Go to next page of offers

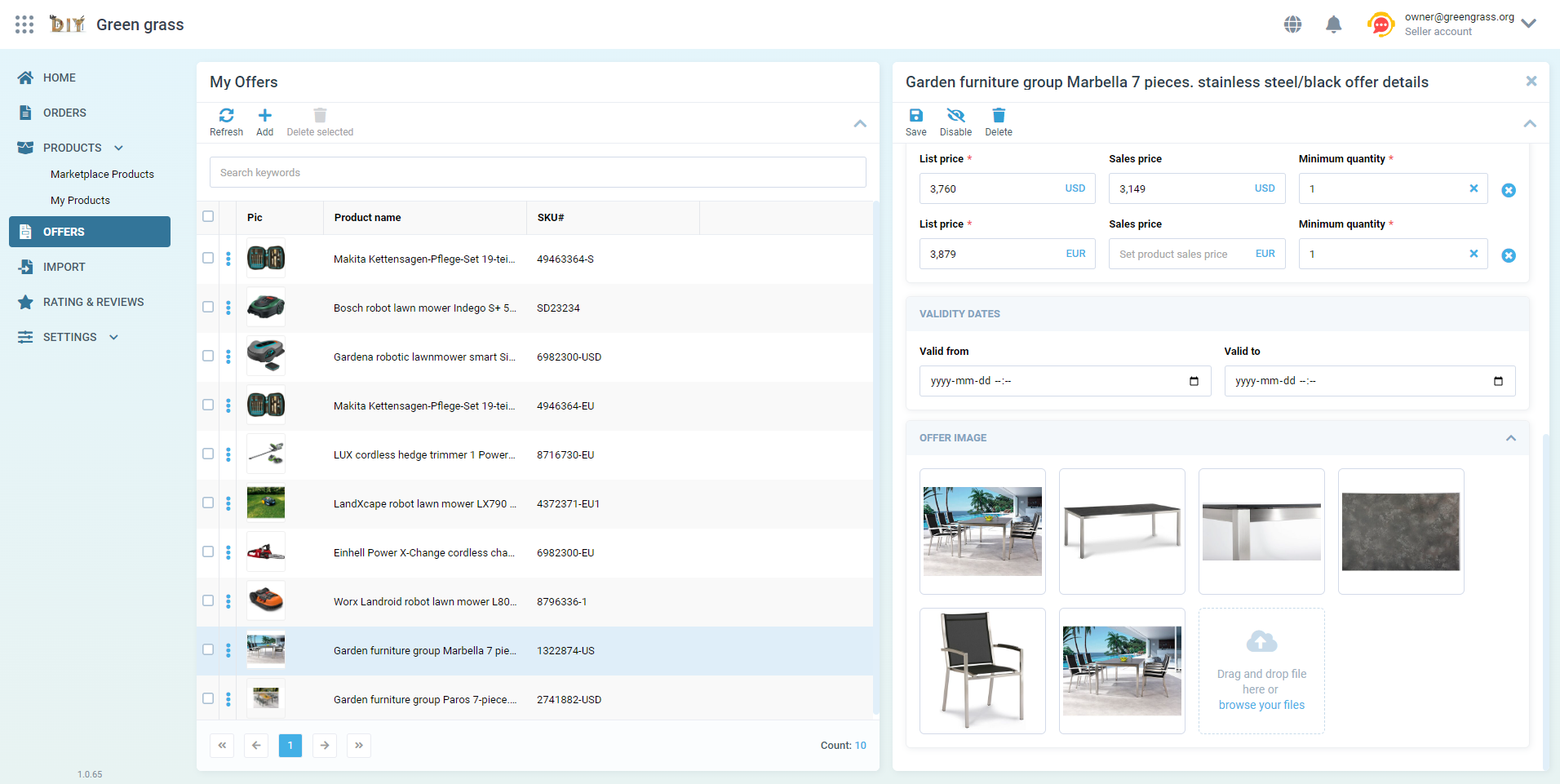click(x=325, y=745)
